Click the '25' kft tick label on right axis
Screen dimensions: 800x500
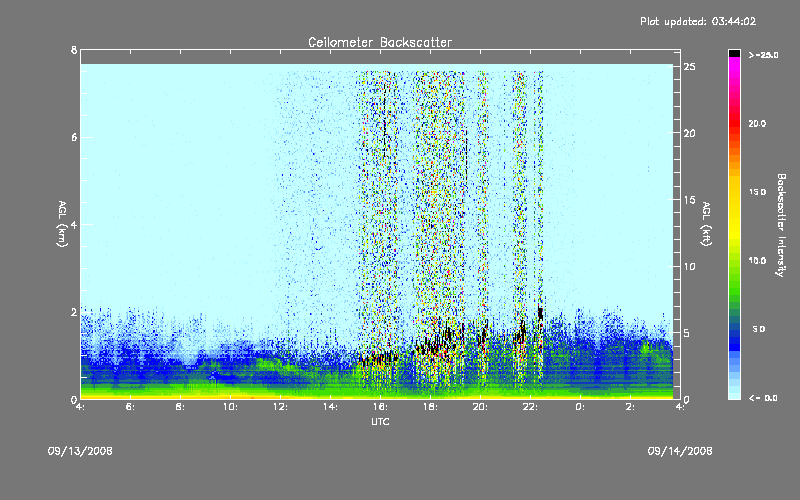[x=689, y=67]
